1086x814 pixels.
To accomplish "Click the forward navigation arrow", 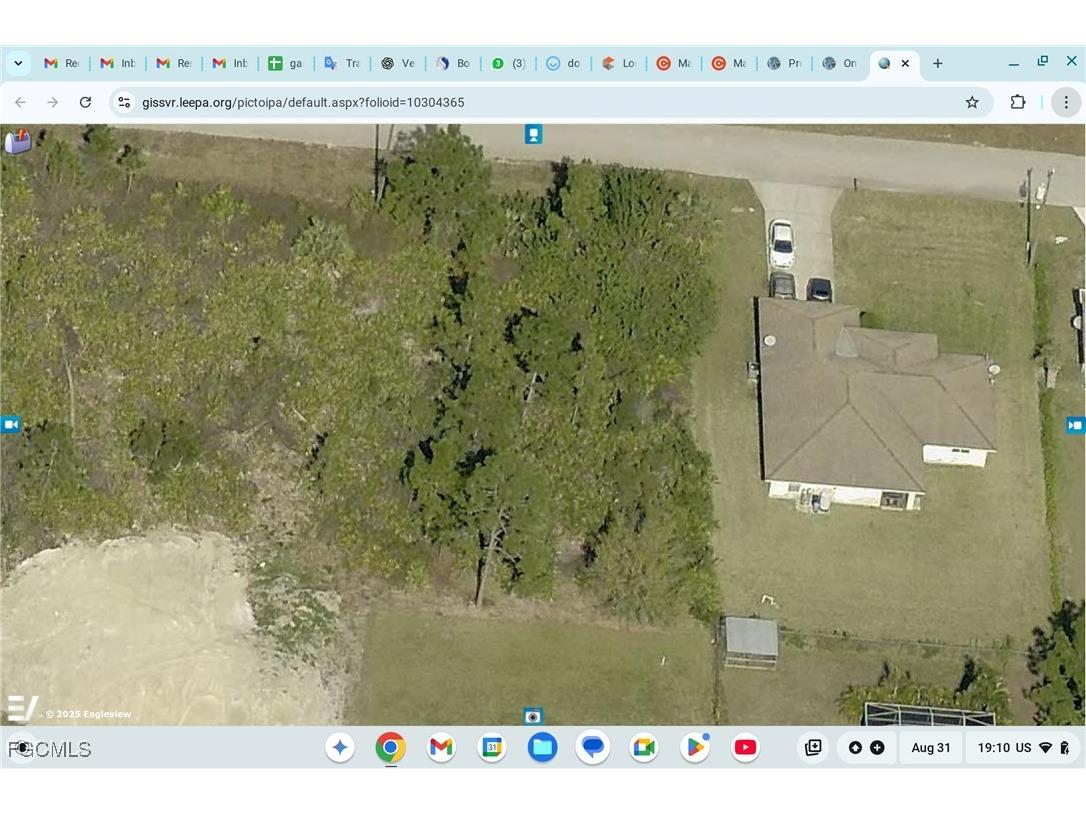I will tap(52, 101).
